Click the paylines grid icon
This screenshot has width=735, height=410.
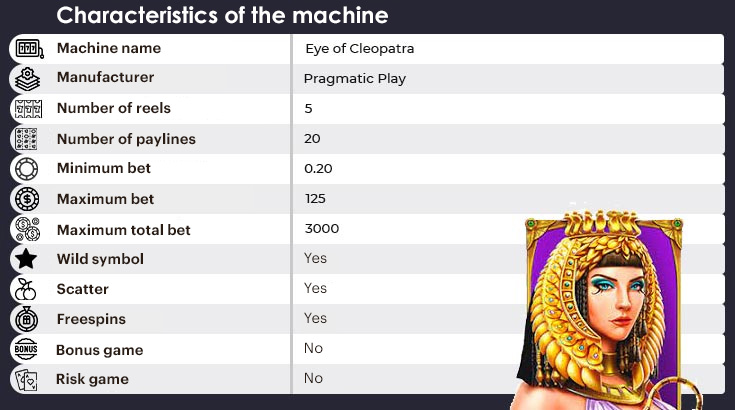pyautogui.click(x=26, y=139)
